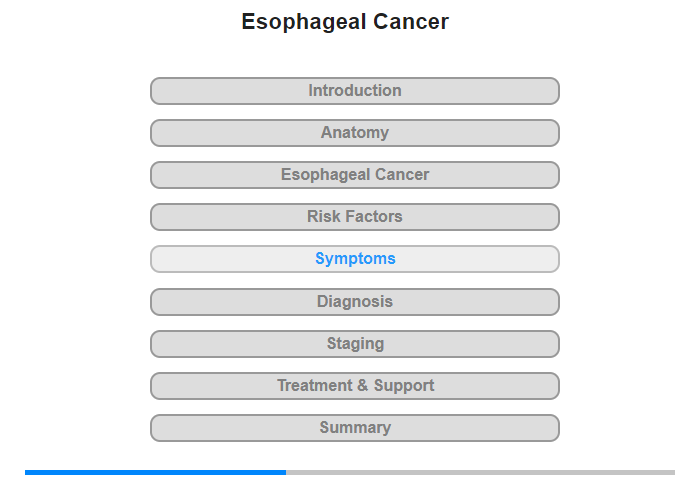Image resolution: width=700 pixels, height=480 pixels.
Task: View Treatment & Support section
Action: click(354, 386)
